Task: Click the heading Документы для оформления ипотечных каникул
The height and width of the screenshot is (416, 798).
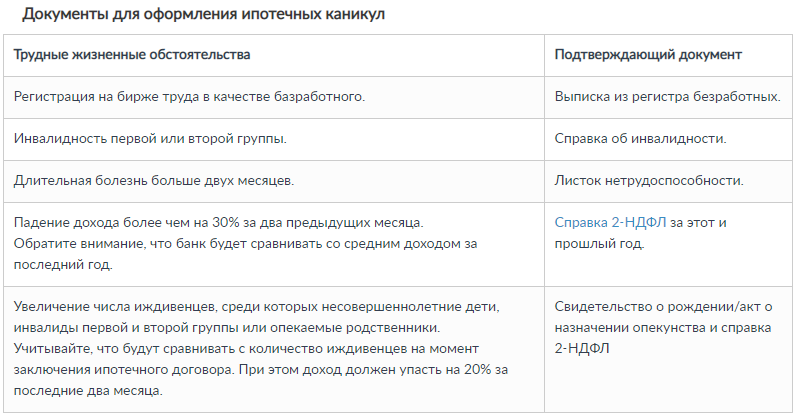Action: (x=203, y=14)
